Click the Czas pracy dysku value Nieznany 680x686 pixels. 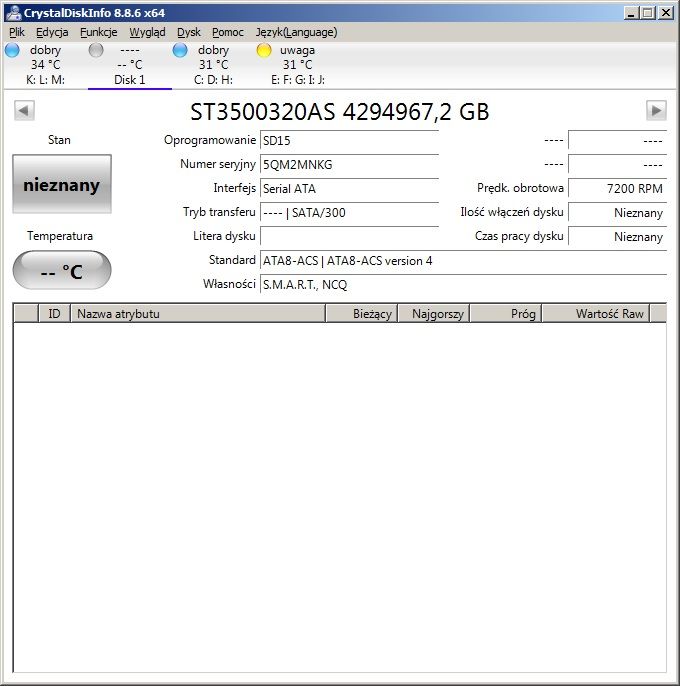coord(617,236)
